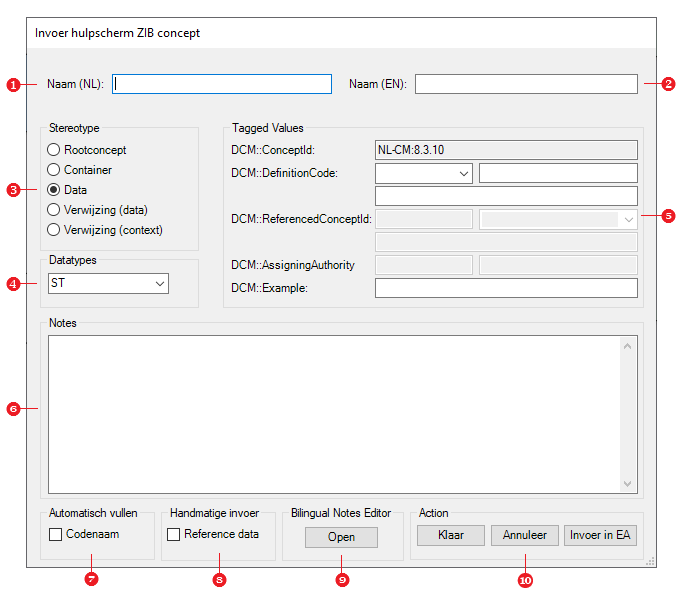Screen dimensions: 683x597
Task: Click the DCM::ConceptId field NL-CM:8.3.10
Action: 506,150
